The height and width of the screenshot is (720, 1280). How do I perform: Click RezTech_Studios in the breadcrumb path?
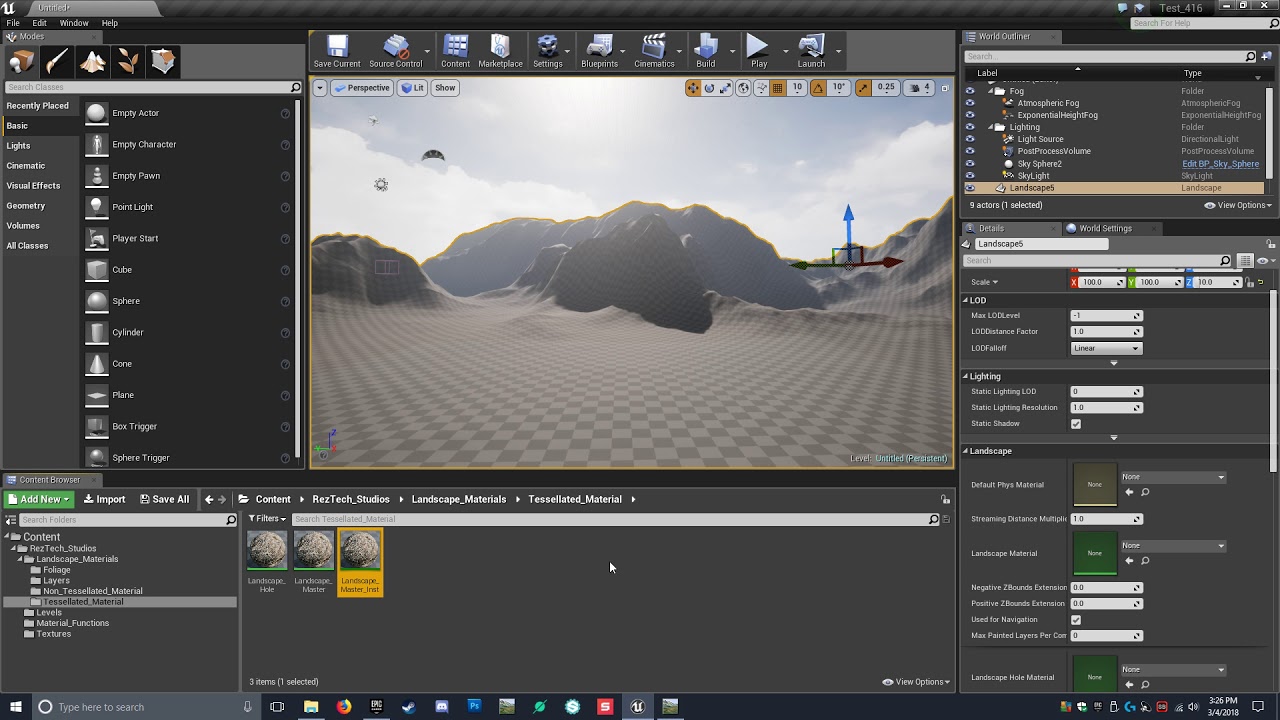351,499
